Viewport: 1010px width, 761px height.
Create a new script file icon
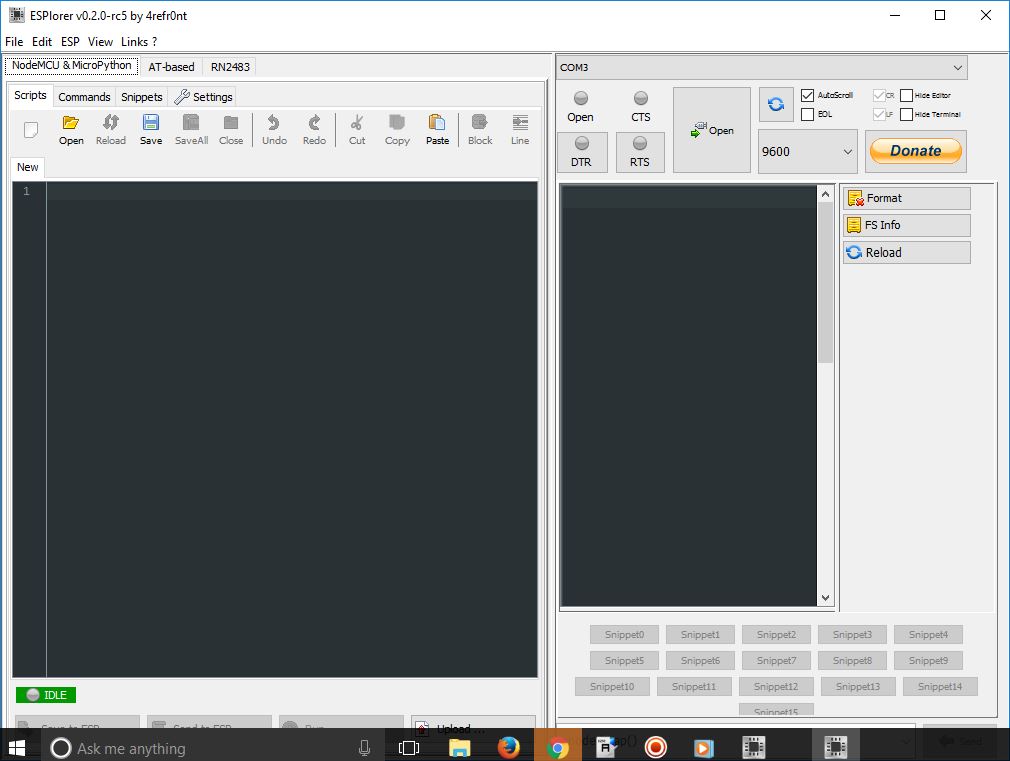click(31, 130)
